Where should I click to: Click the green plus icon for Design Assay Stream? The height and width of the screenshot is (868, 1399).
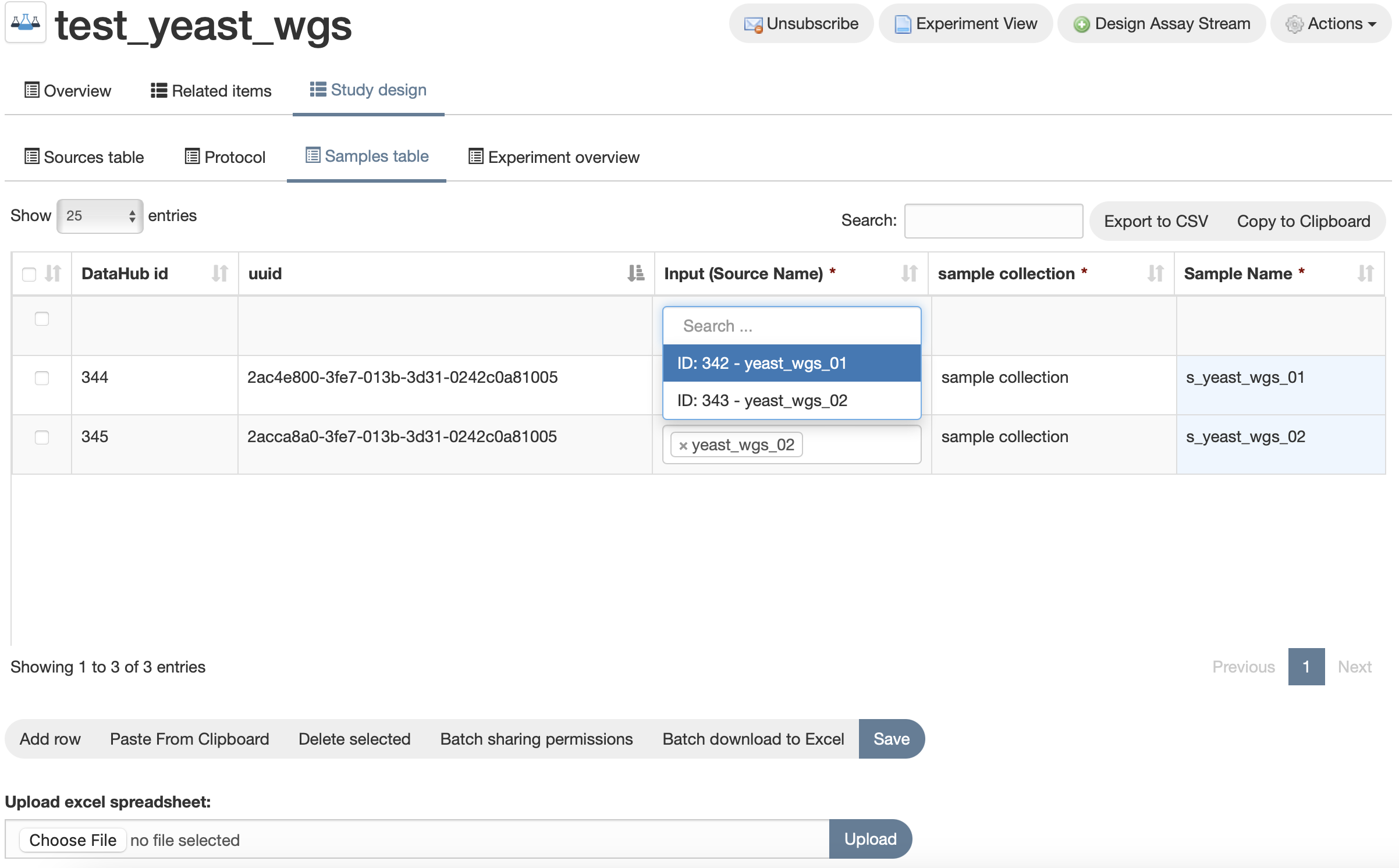(1081, 24)
